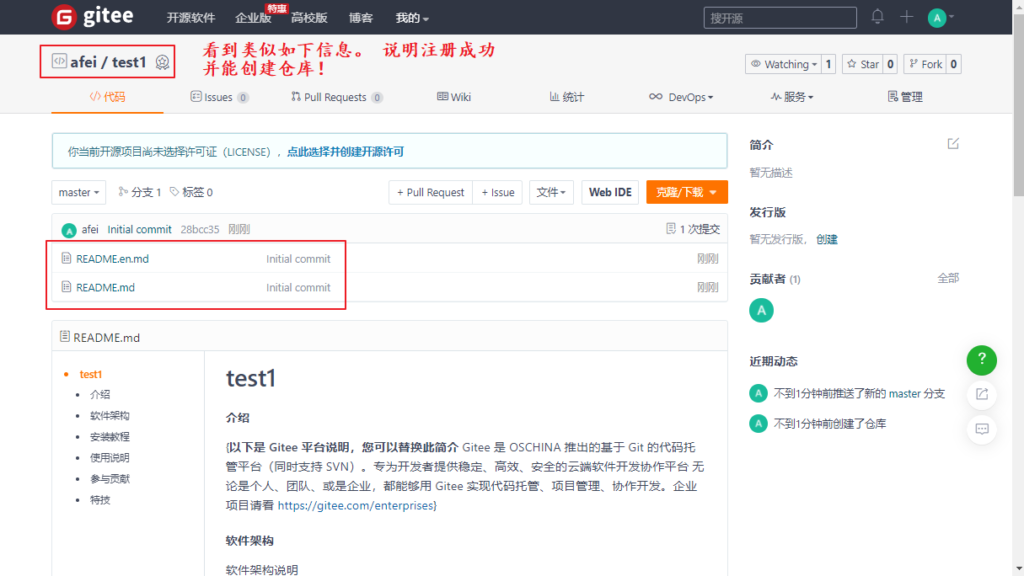1024x576 pixels.
Task: Open the notifications bell icon
Action: click(x=877, y=17)
